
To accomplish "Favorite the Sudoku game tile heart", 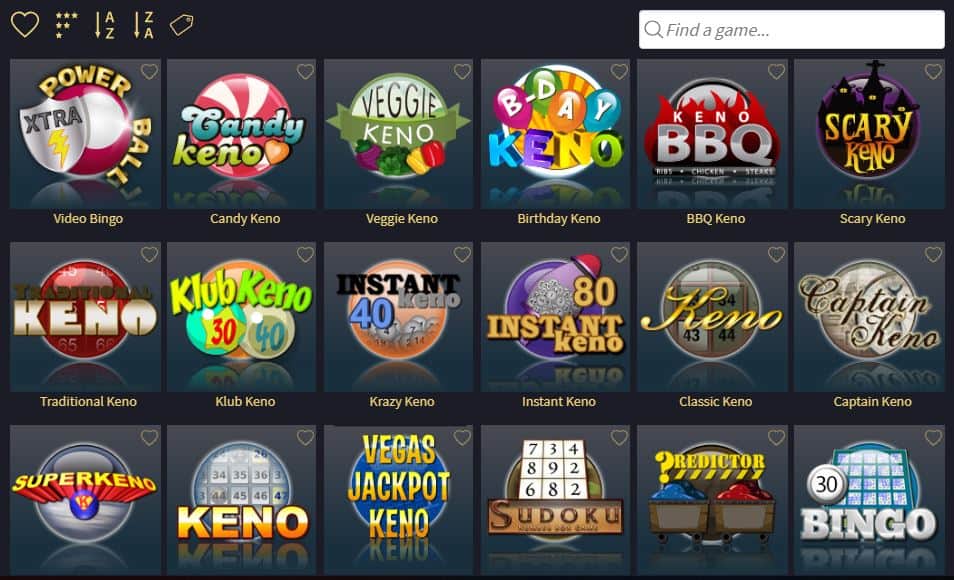I will [x=619, y=437].
